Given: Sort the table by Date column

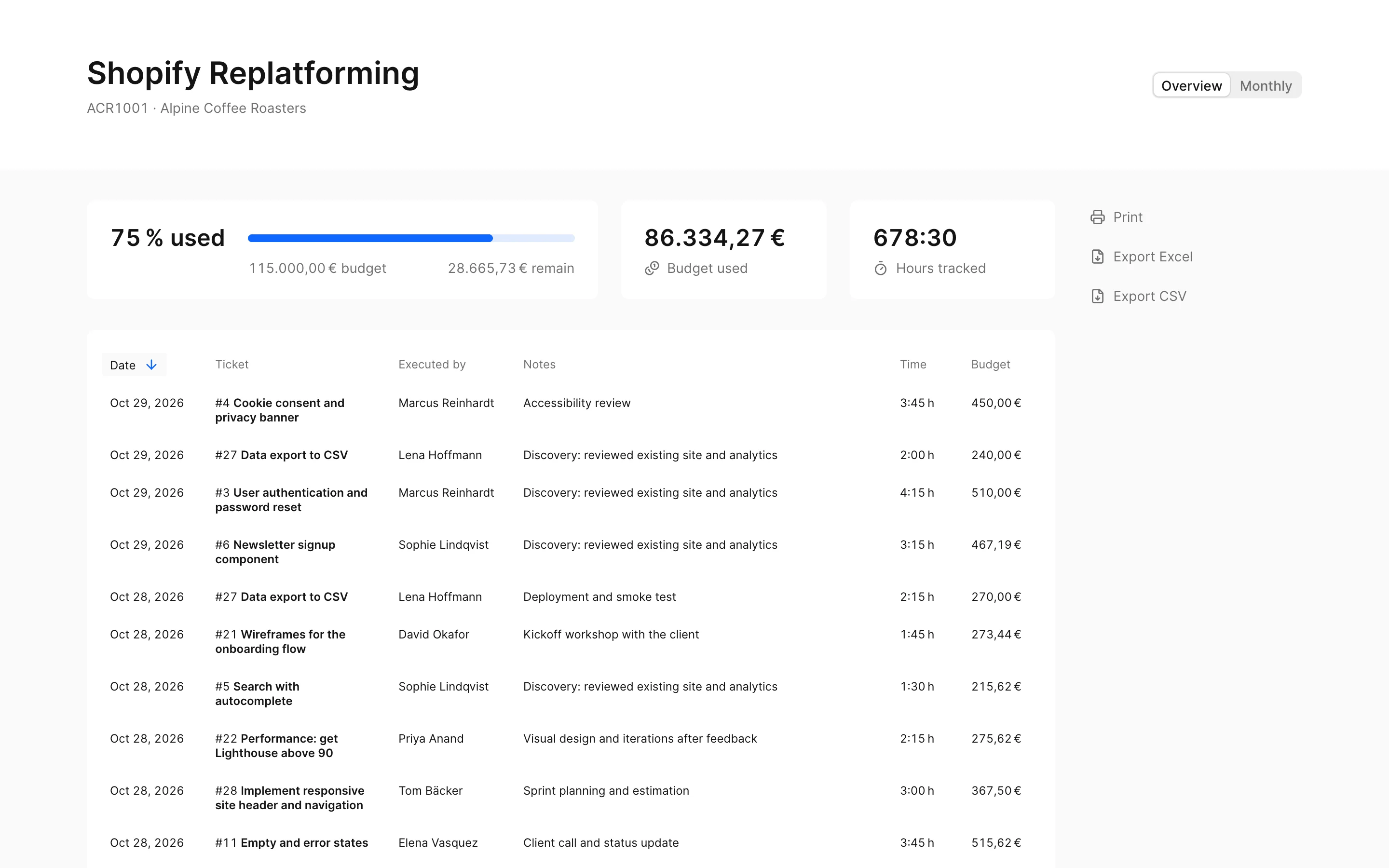Looking at the screenshot, I should [x=134, y=365].
